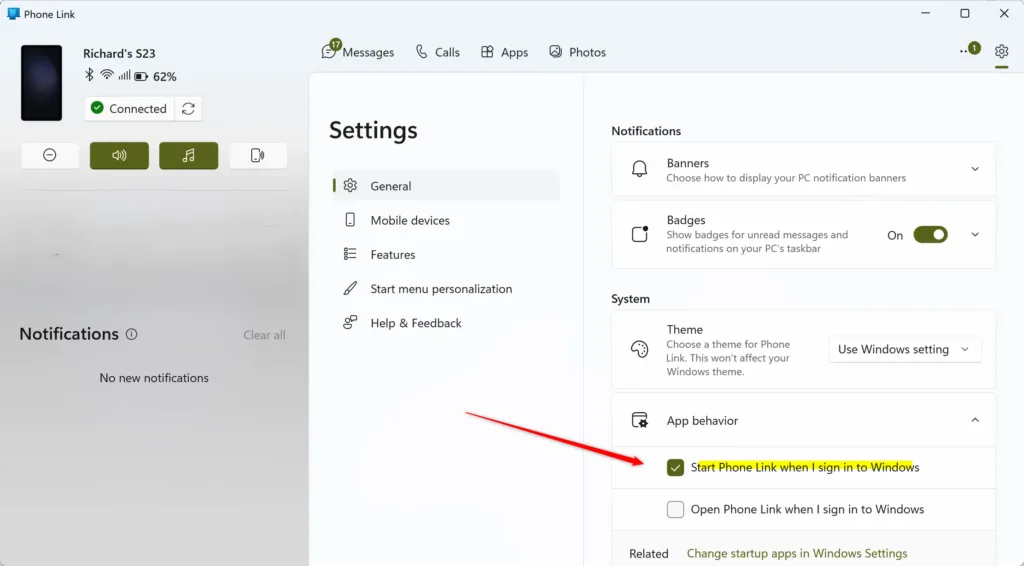This screenshot has height=566, width=1024.
Task: Click the Theme palette icon
Action: (x=639, y=349)
